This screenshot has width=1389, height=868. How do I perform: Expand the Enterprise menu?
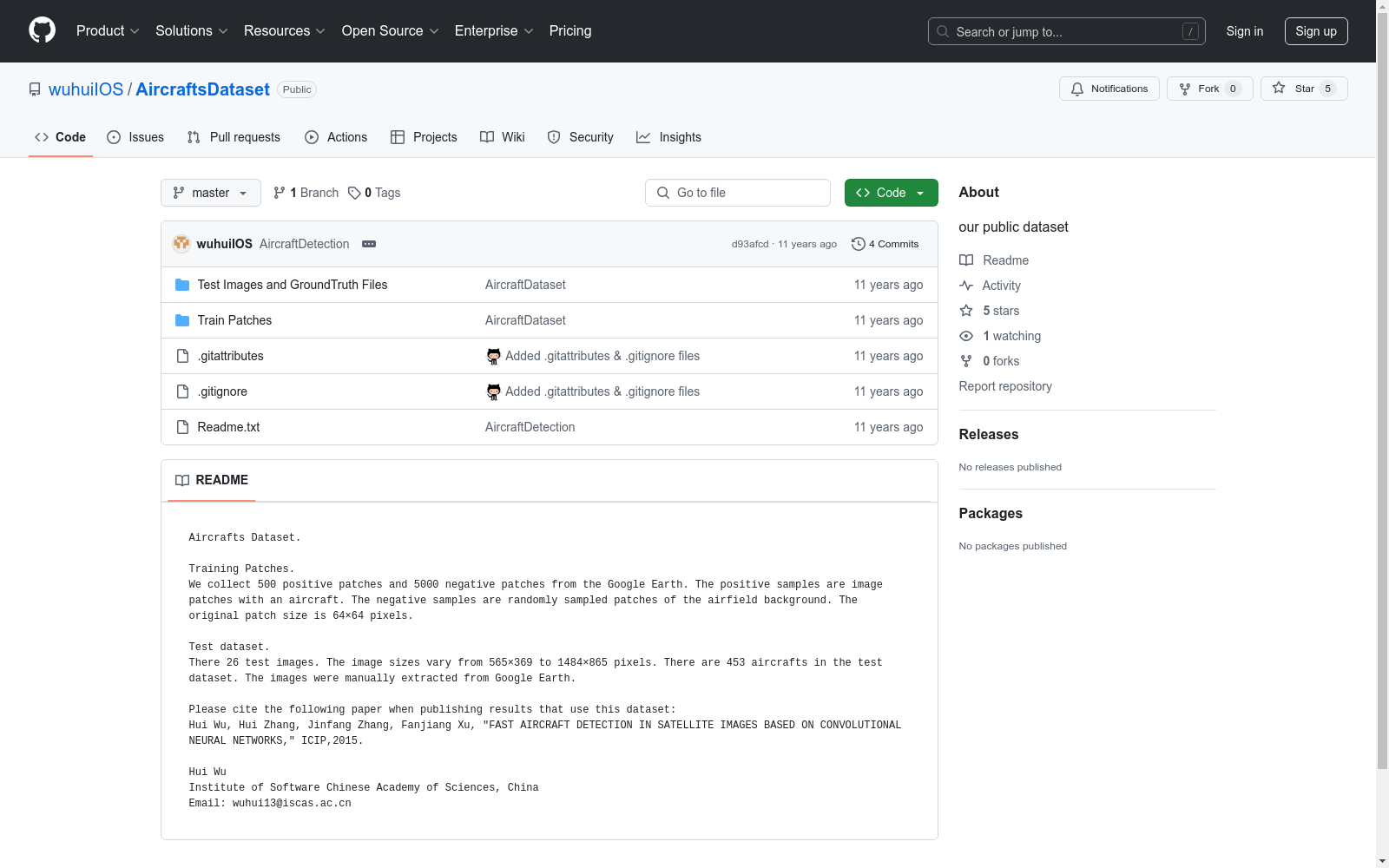pyautogui.click(x=494, y=30)
